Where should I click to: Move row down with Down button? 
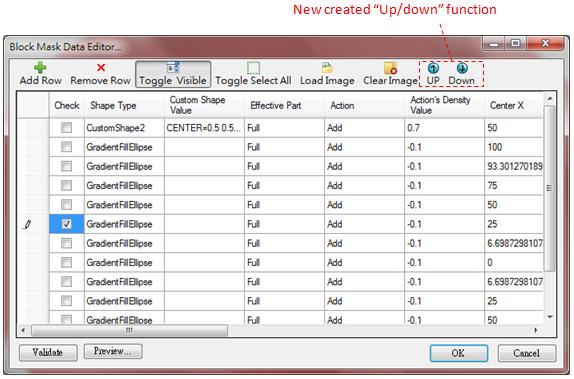click(x=462, y=74)
